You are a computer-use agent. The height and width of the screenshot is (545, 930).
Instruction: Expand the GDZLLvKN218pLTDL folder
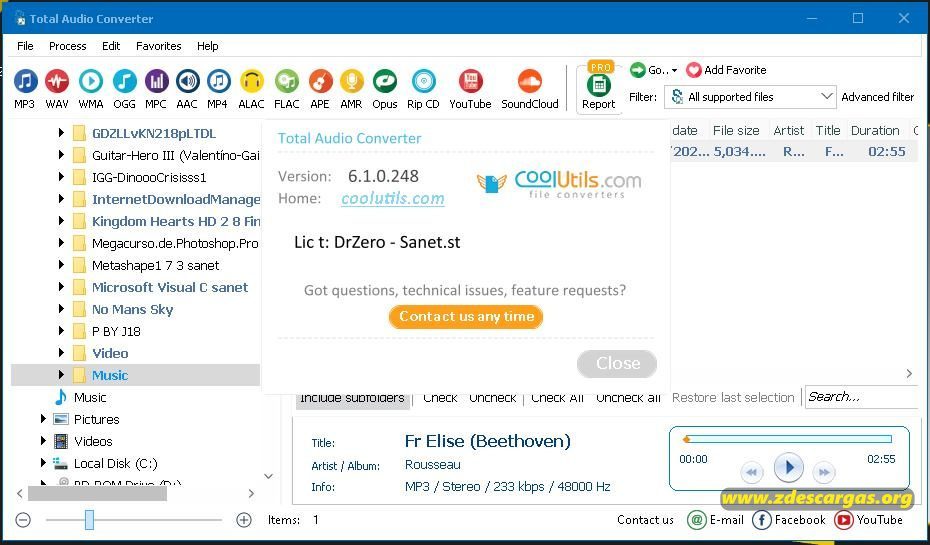[x=61, y=133]
